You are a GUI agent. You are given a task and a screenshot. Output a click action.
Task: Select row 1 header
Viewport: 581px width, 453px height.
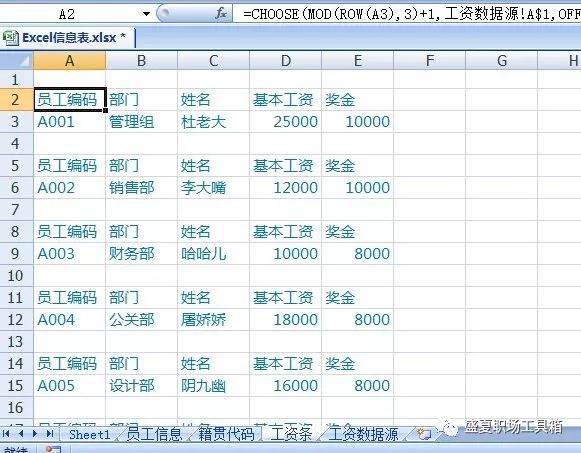(x=17, y=79)
